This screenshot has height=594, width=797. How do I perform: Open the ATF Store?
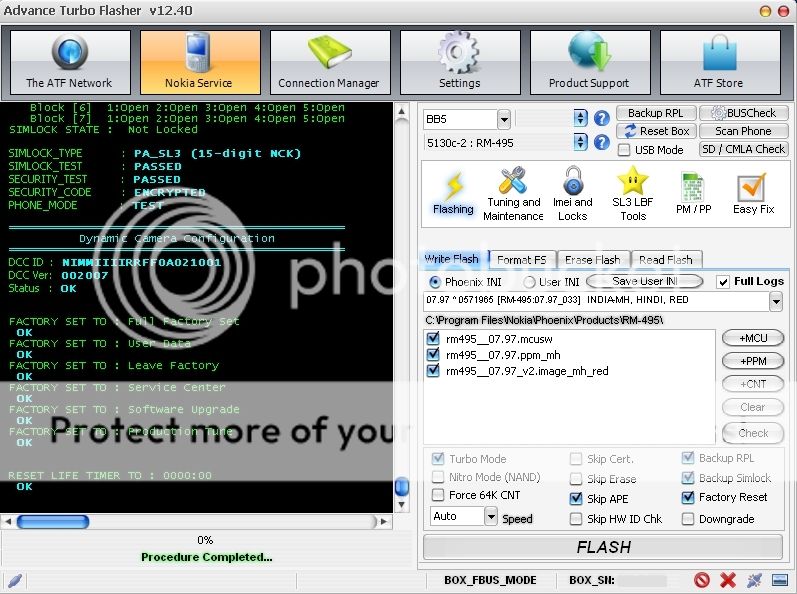pyautogui.click(x=720, y=62)
